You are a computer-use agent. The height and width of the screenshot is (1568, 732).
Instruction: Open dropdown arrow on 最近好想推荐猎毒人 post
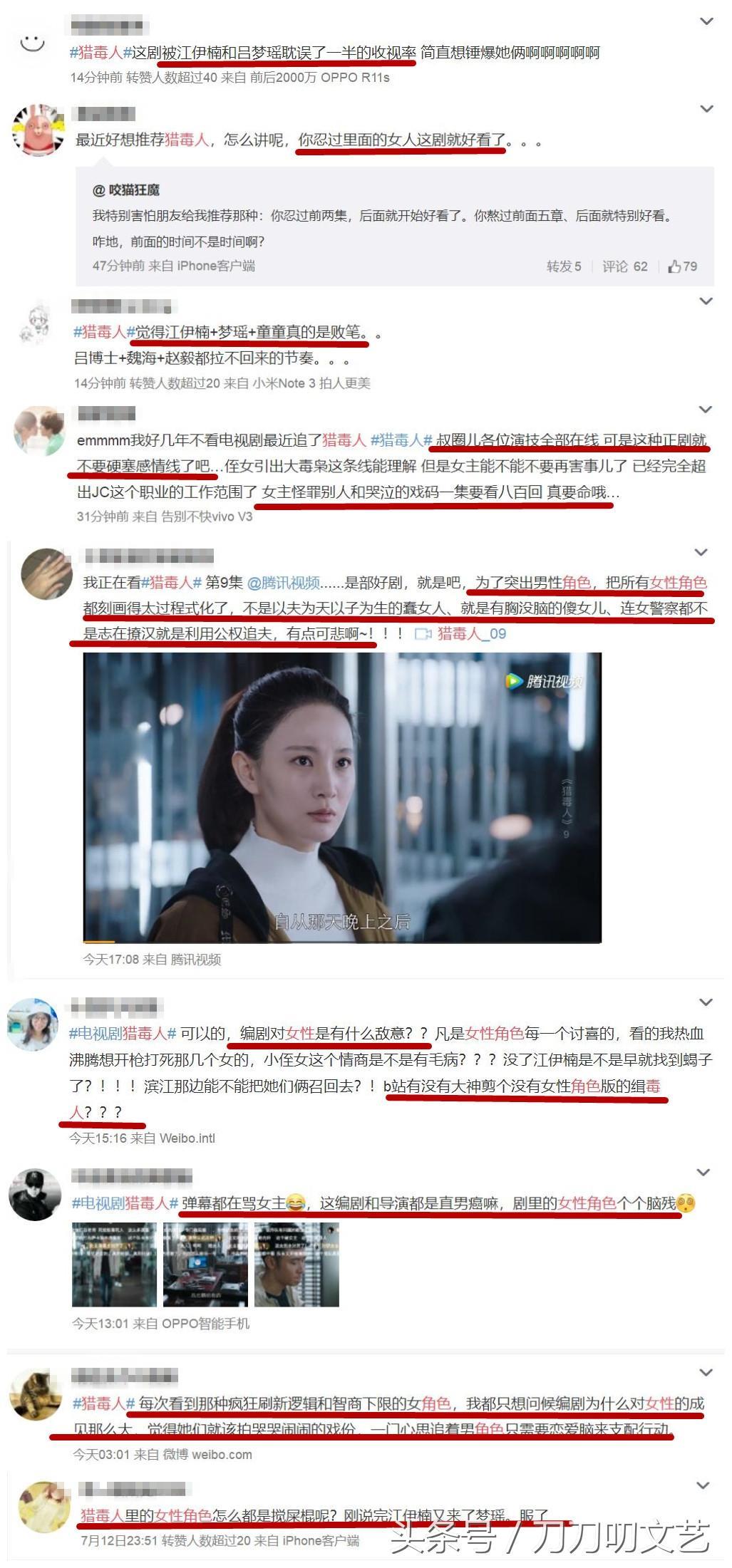(x=706, y=109)
